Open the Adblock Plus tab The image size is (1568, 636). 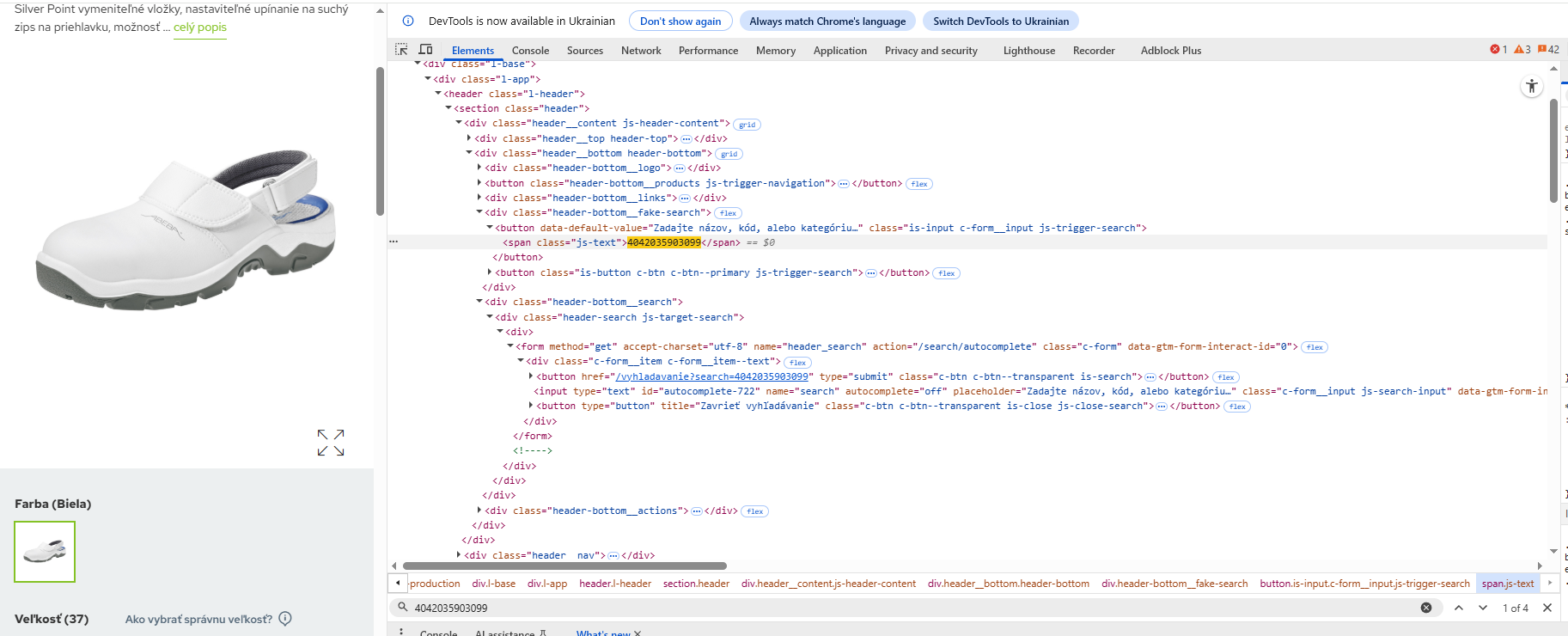click(x=1171, y=51)
